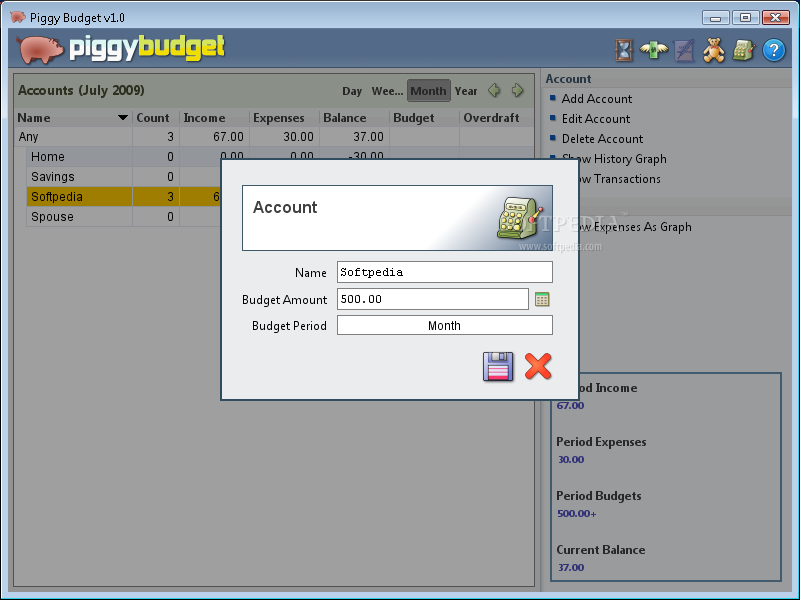Click the Name input field
The width and height of the screenshot is (800, 600).
pos(444,272)
